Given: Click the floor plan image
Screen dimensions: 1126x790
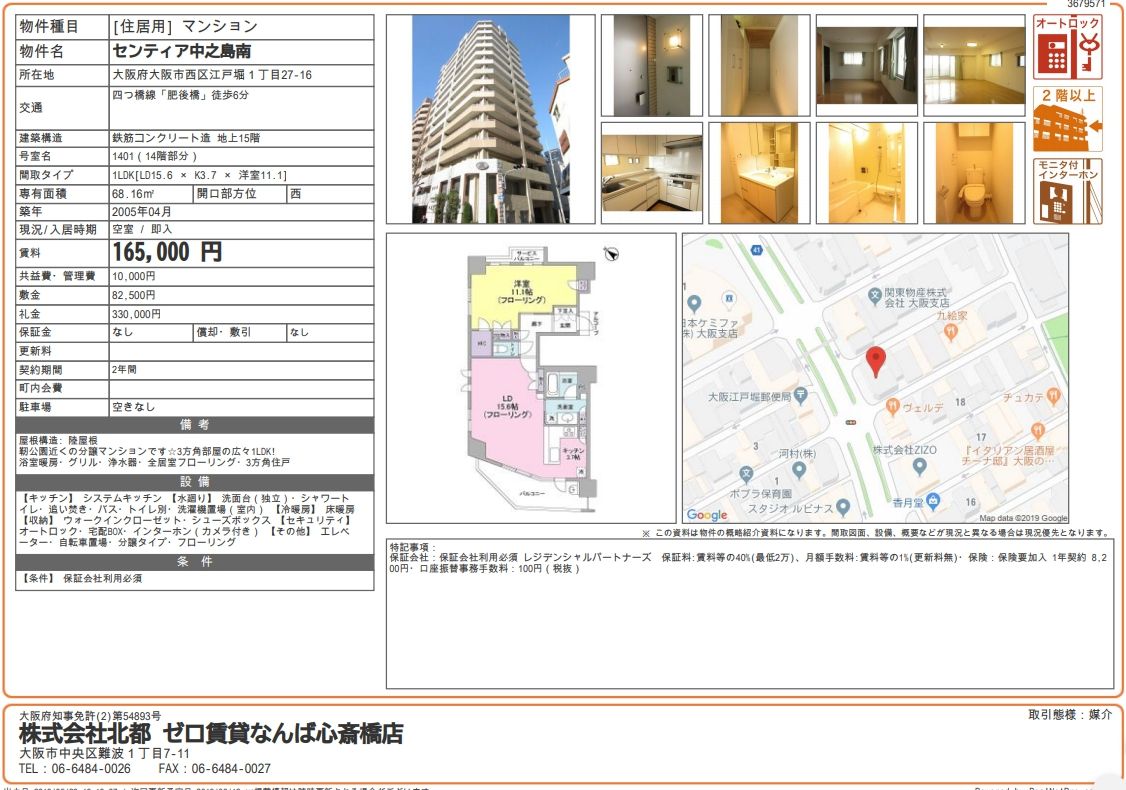Looking at the screenshot, I should 531,378.
